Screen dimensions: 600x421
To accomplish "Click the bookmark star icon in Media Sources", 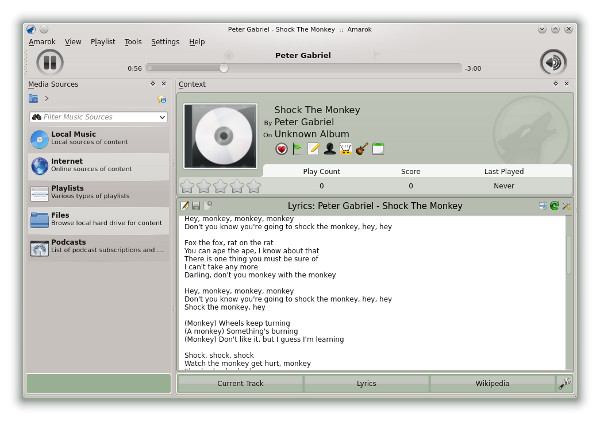I will pos(162,99).
